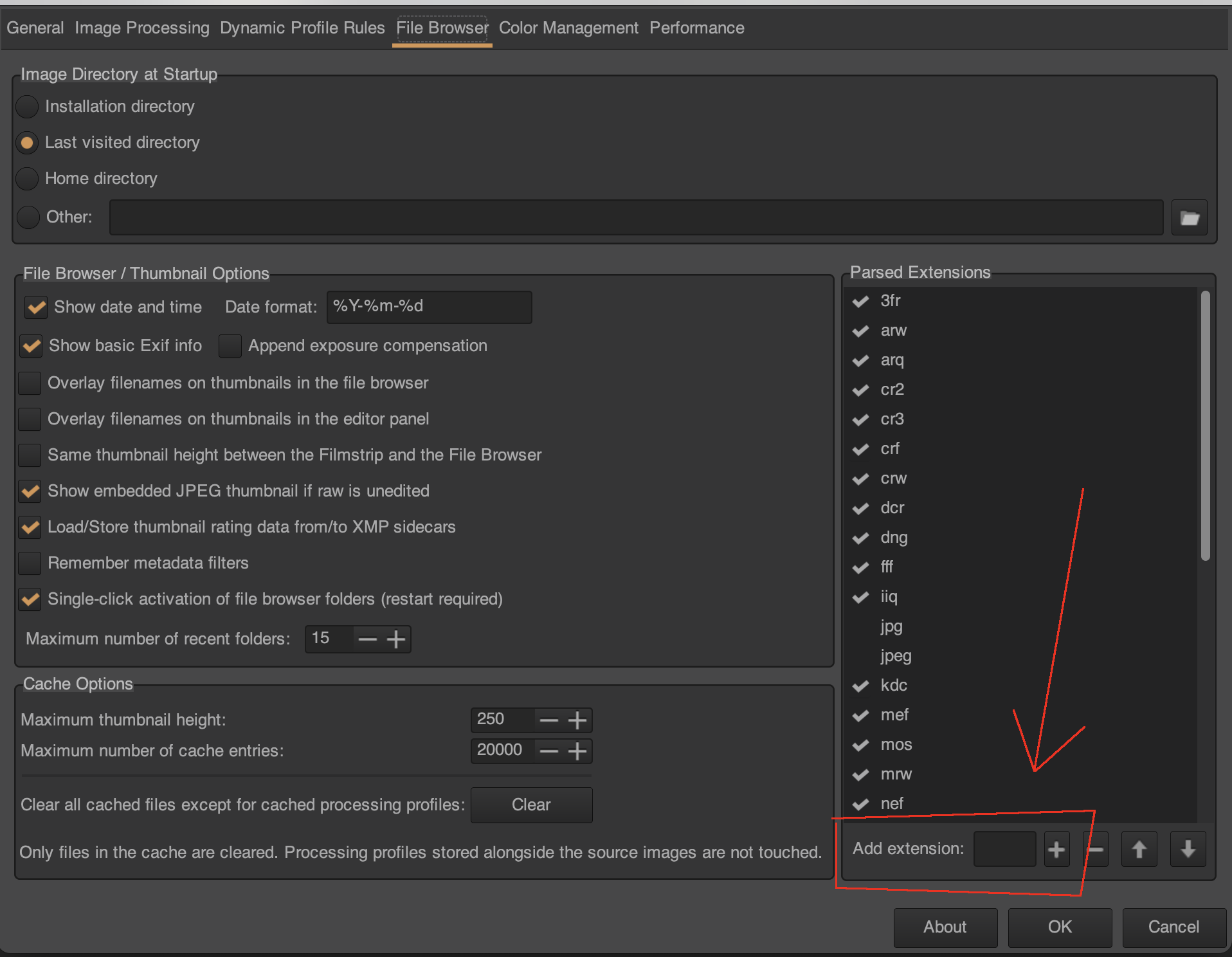
Task: Increase maximum number of recent folders
Action: pyautogui.click(x=396, y=639)
